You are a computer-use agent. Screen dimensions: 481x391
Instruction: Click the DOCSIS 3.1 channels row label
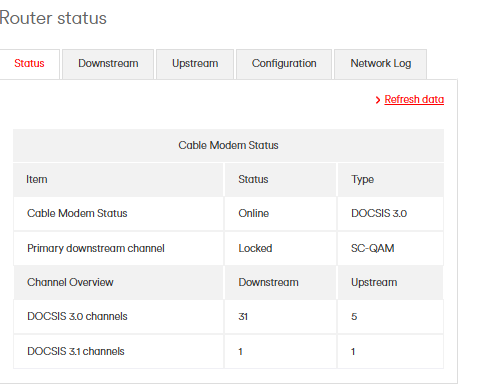pos(76,351)
